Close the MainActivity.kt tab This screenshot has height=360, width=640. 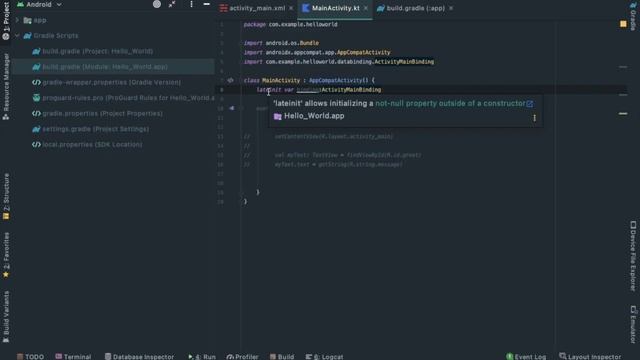(x=366, y=8)
